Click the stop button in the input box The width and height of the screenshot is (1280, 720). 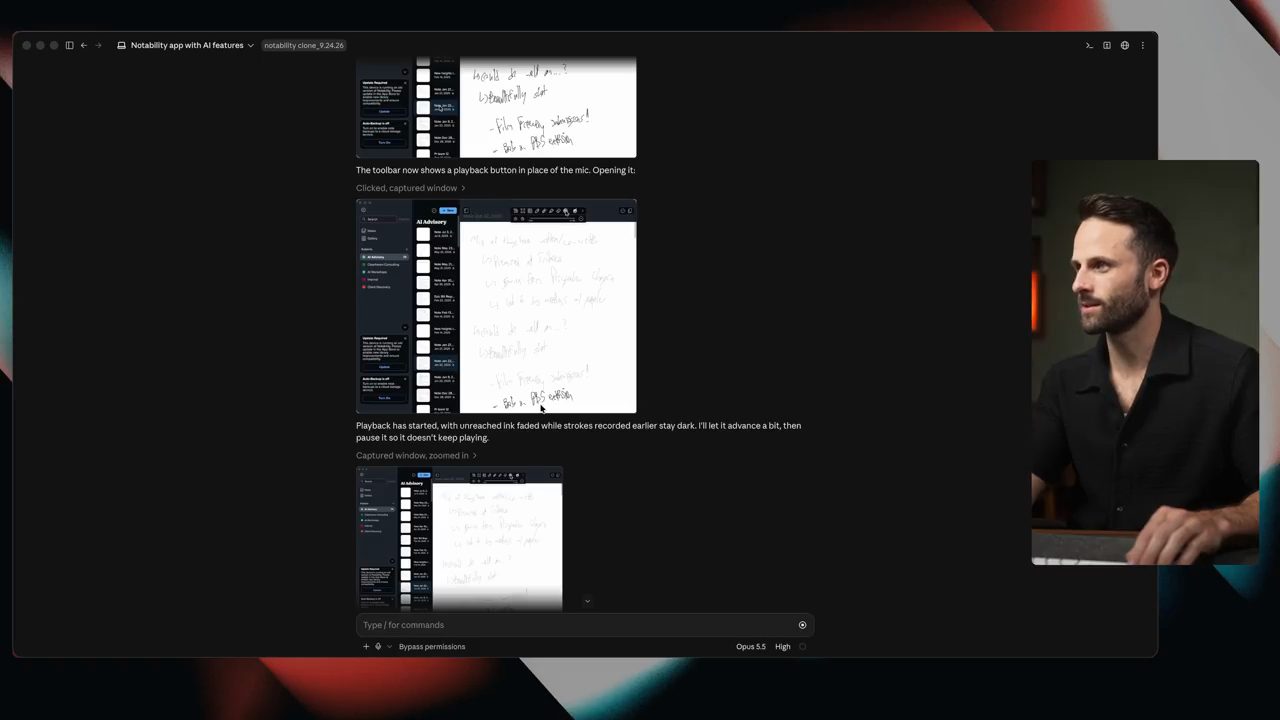point(802,625)
